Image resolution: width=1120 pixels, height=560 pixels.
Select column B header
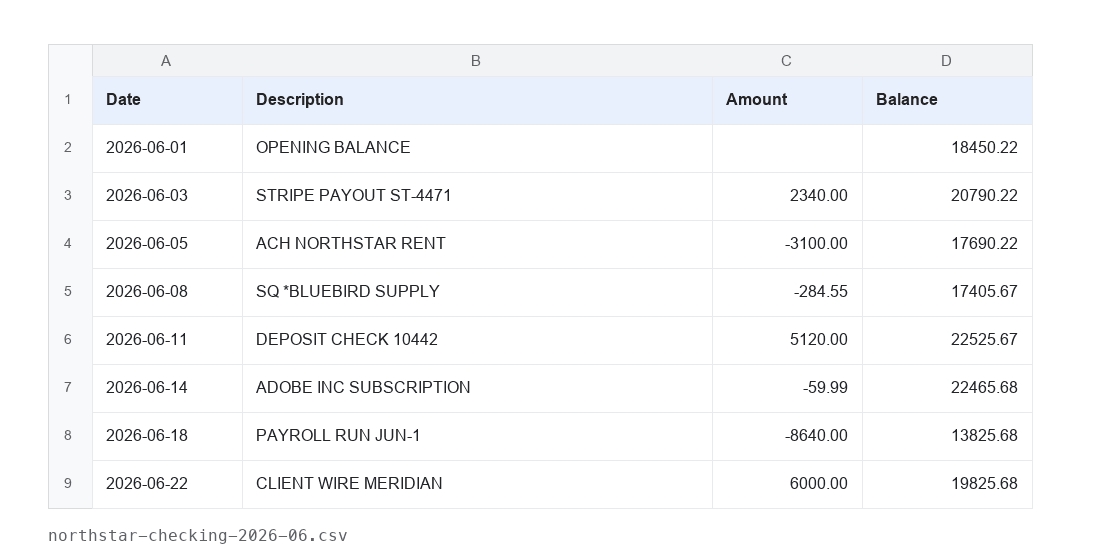477,61
